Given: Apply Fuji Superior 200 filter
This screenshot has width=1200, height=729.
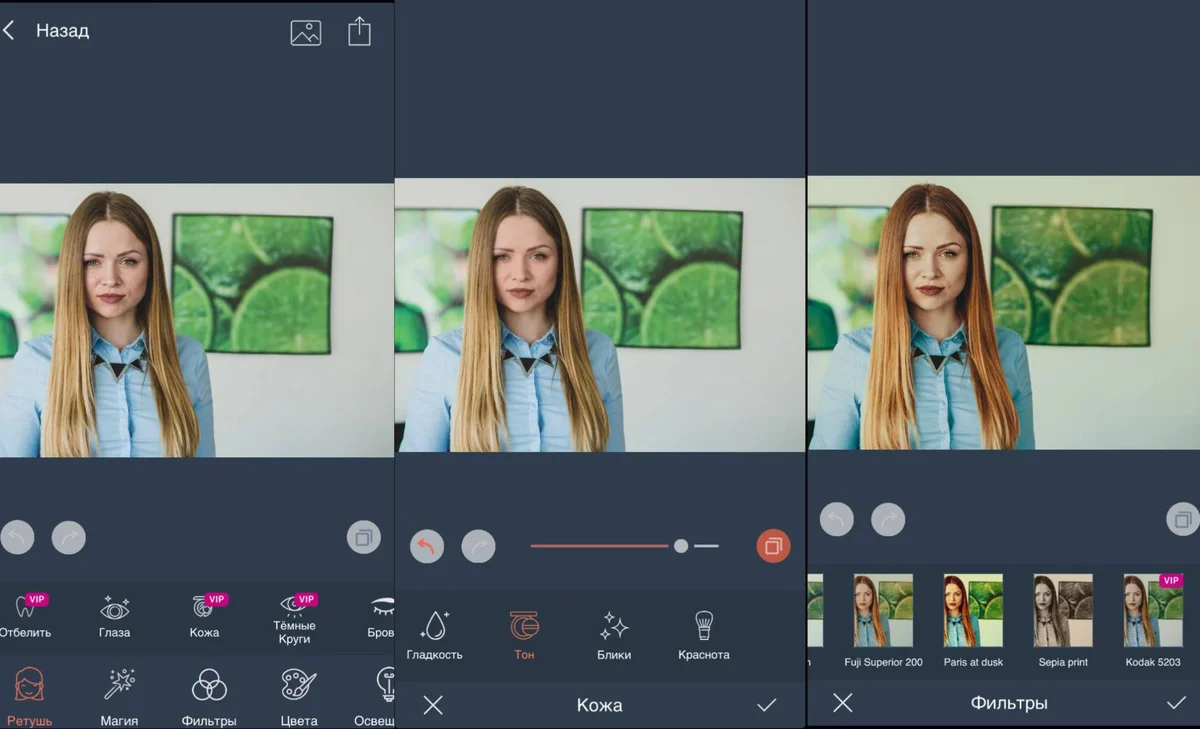Looking at the screenshot, I should (x=883, y=620).
